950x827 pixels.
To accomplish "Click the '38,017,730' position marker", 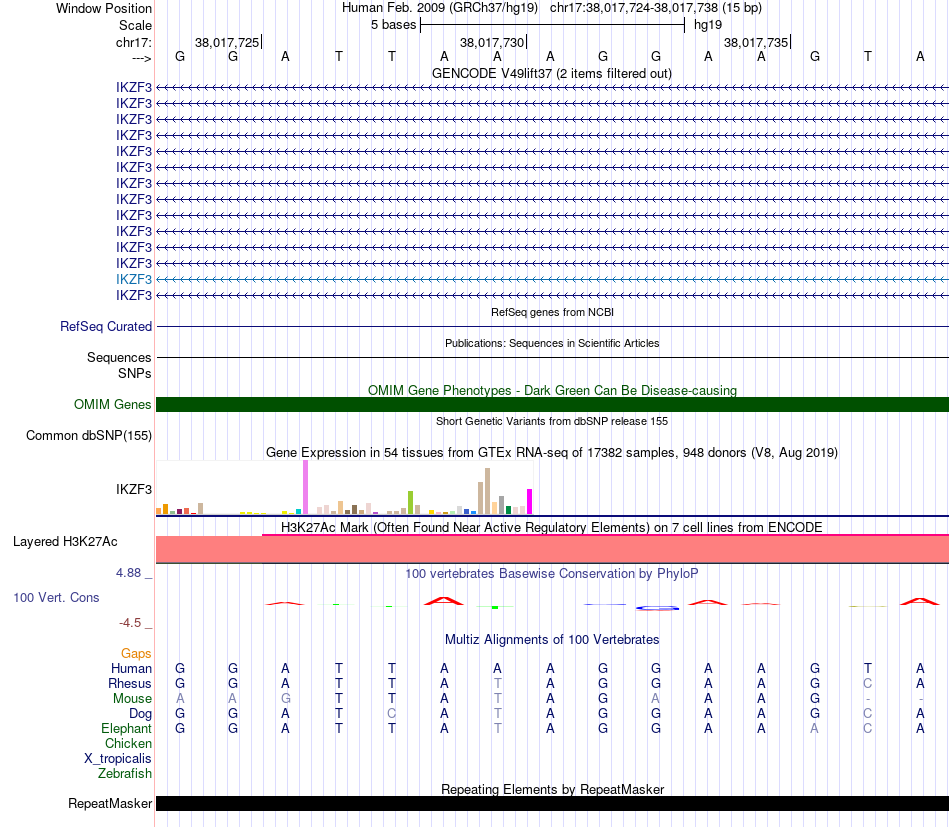I will 492,42.
